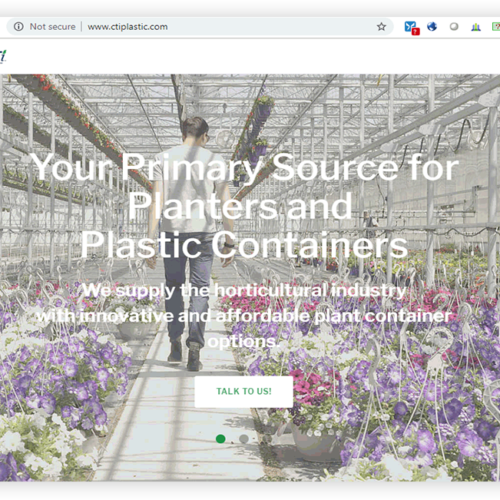Viewport: 500px width, 500px height.
Task: Bookmark this page with the star icon
Action: click(381, 26)
